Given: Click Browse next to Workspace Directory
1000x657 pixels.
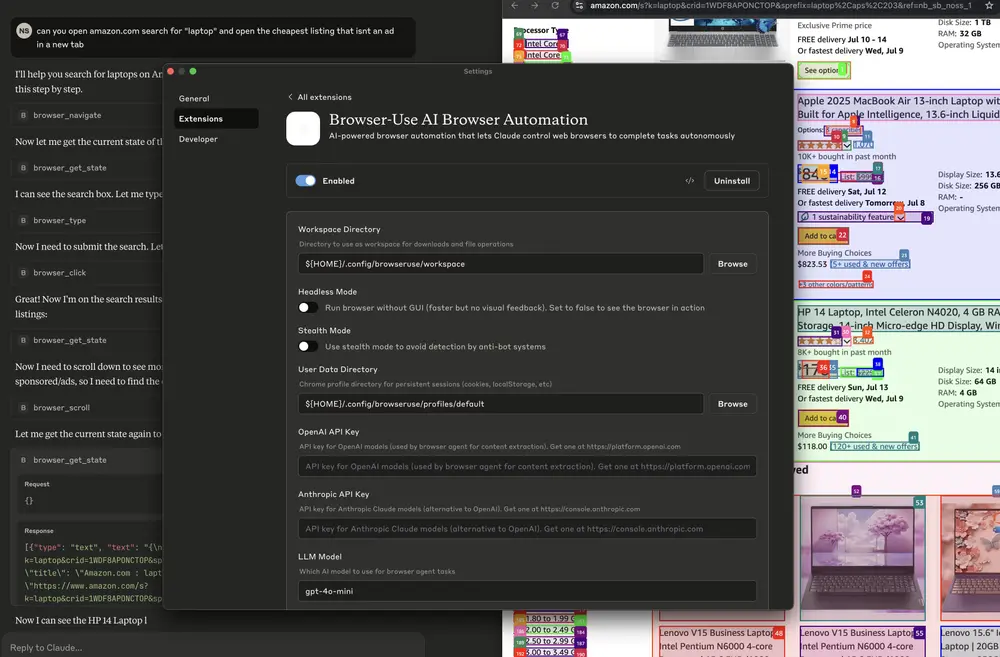Looking at the screenshot, I should click(x=732, y=264).
